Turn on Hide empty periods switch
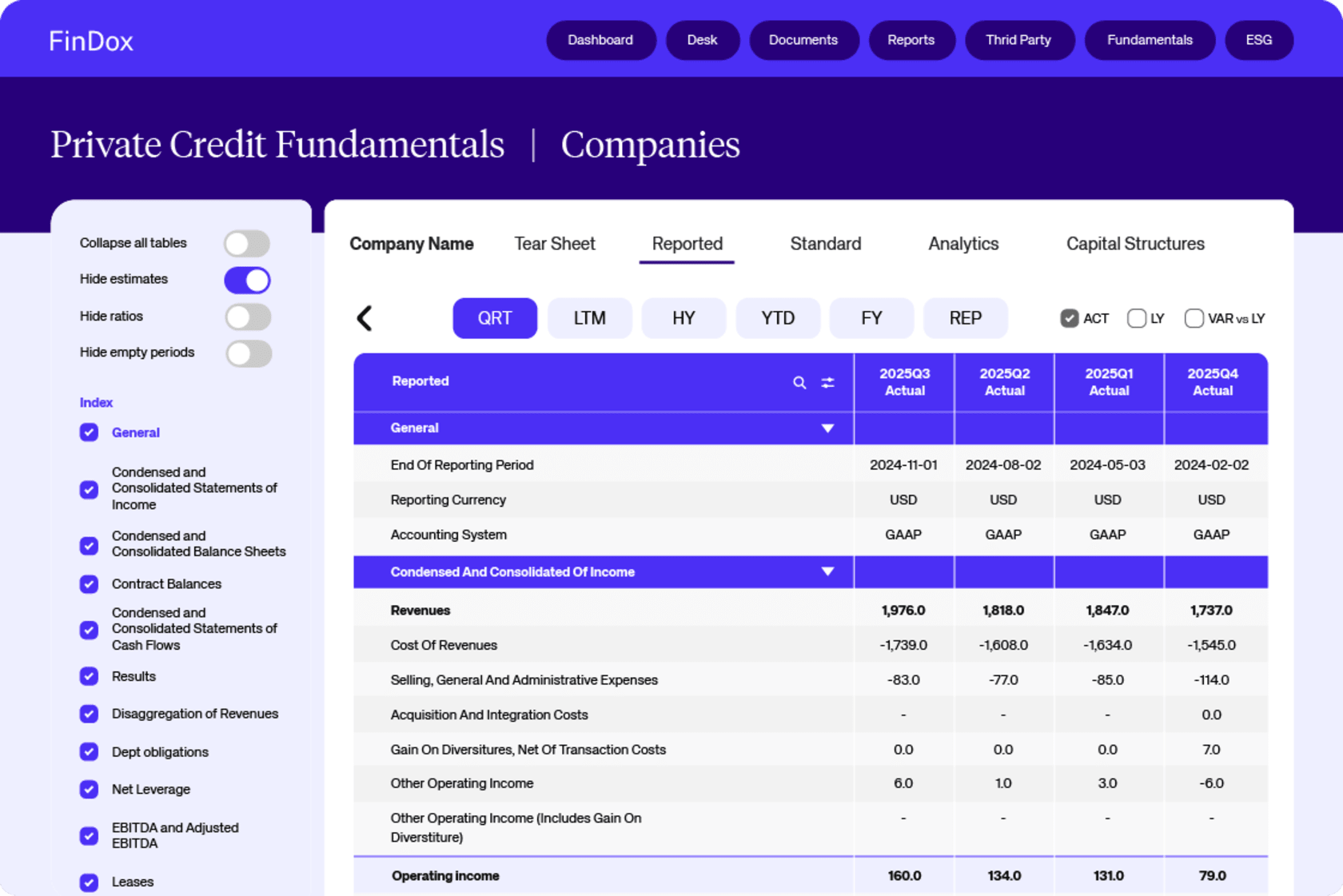Viewport: 1343px width, 896px height. pos(248,353)
